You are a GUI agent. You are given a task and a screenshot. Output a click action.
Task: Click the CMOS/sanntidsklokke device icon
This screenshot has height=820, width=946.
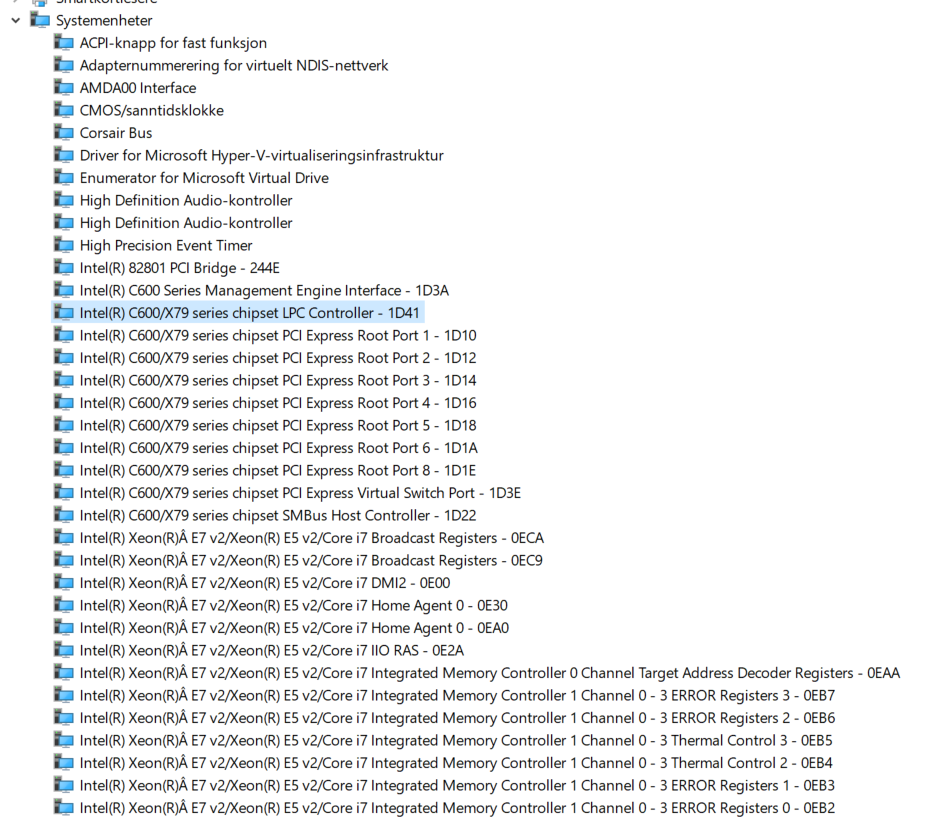point(64,110)
